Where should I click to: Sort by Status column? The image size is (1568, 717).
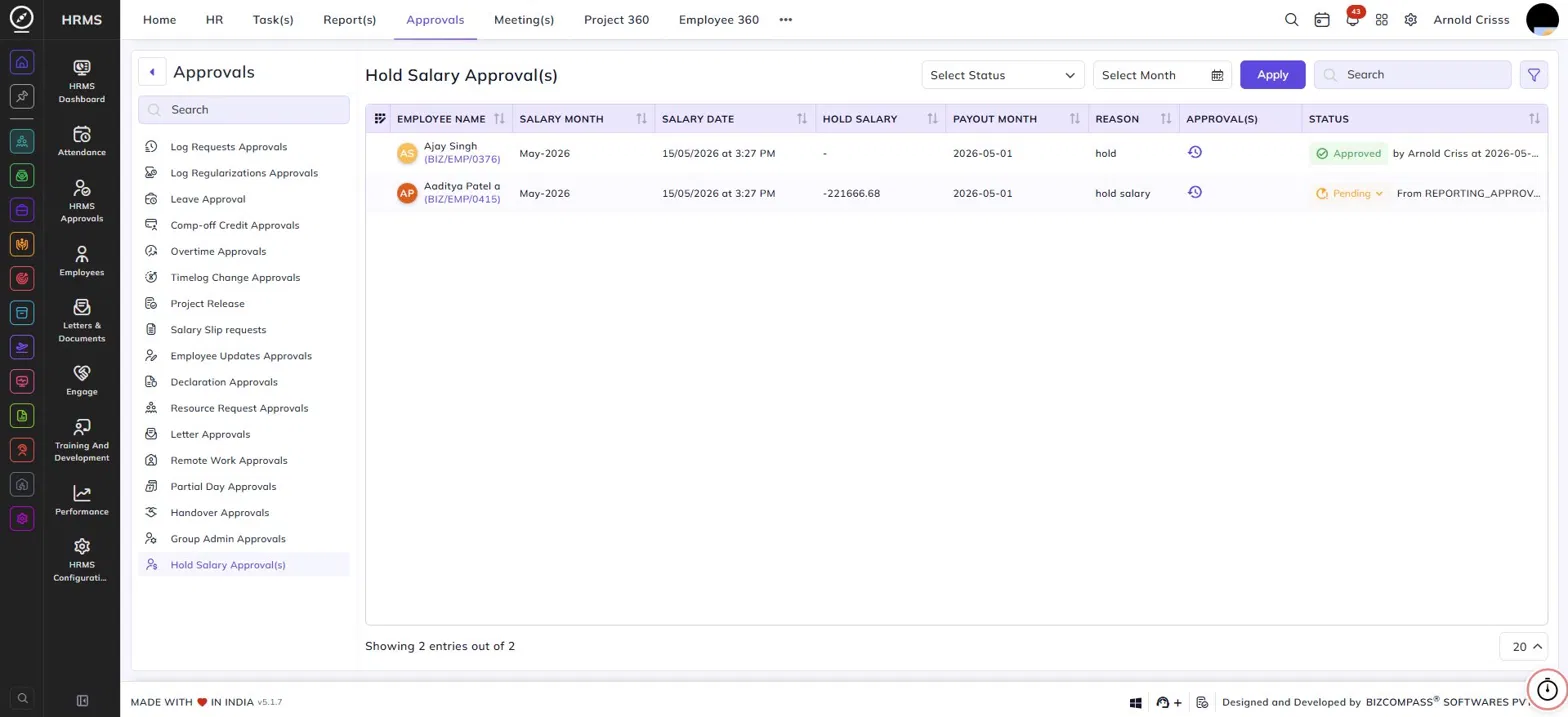click(1534, 119)
